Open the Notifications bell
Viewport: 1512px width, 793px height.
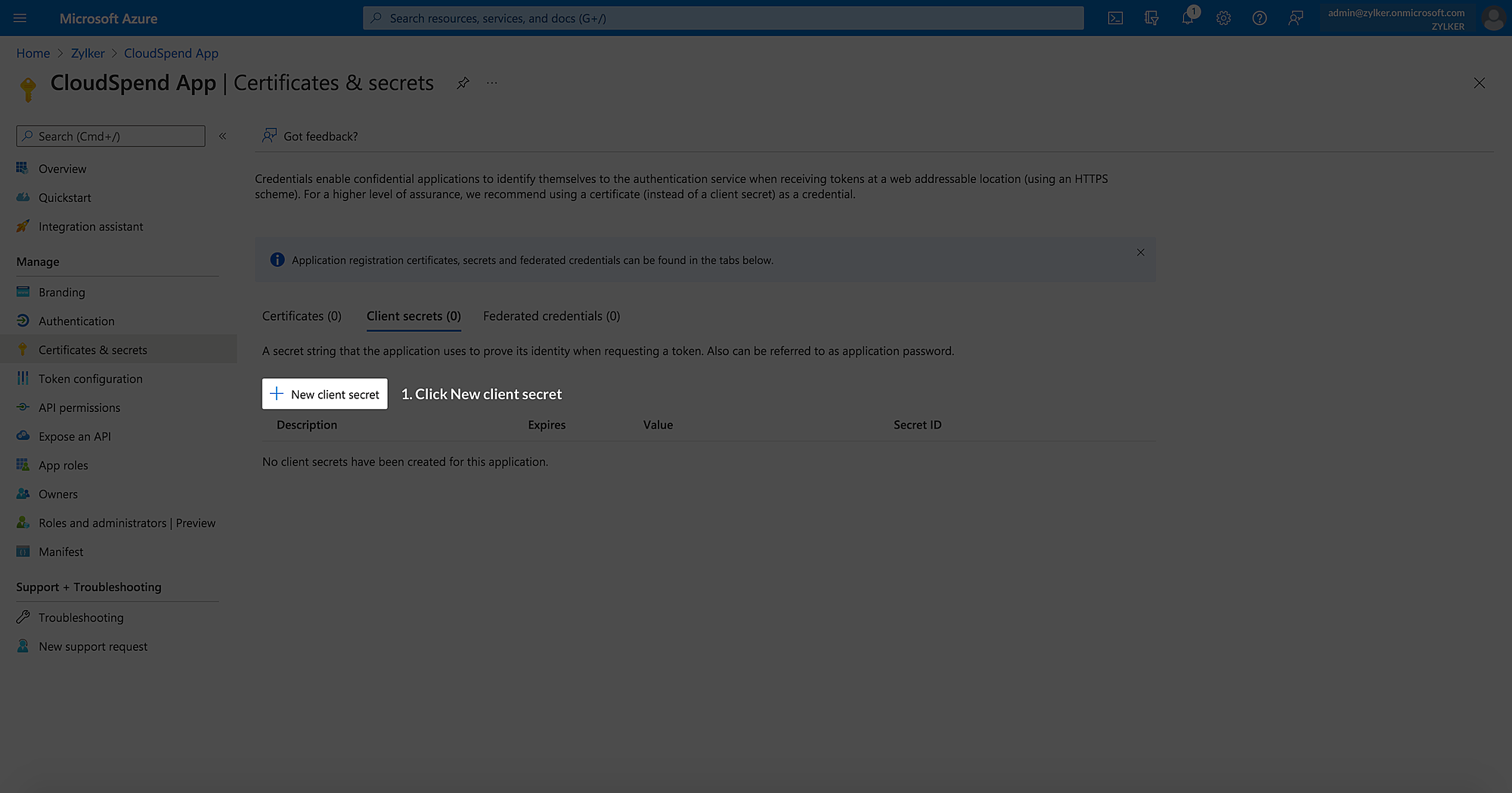coord(1187,17)
